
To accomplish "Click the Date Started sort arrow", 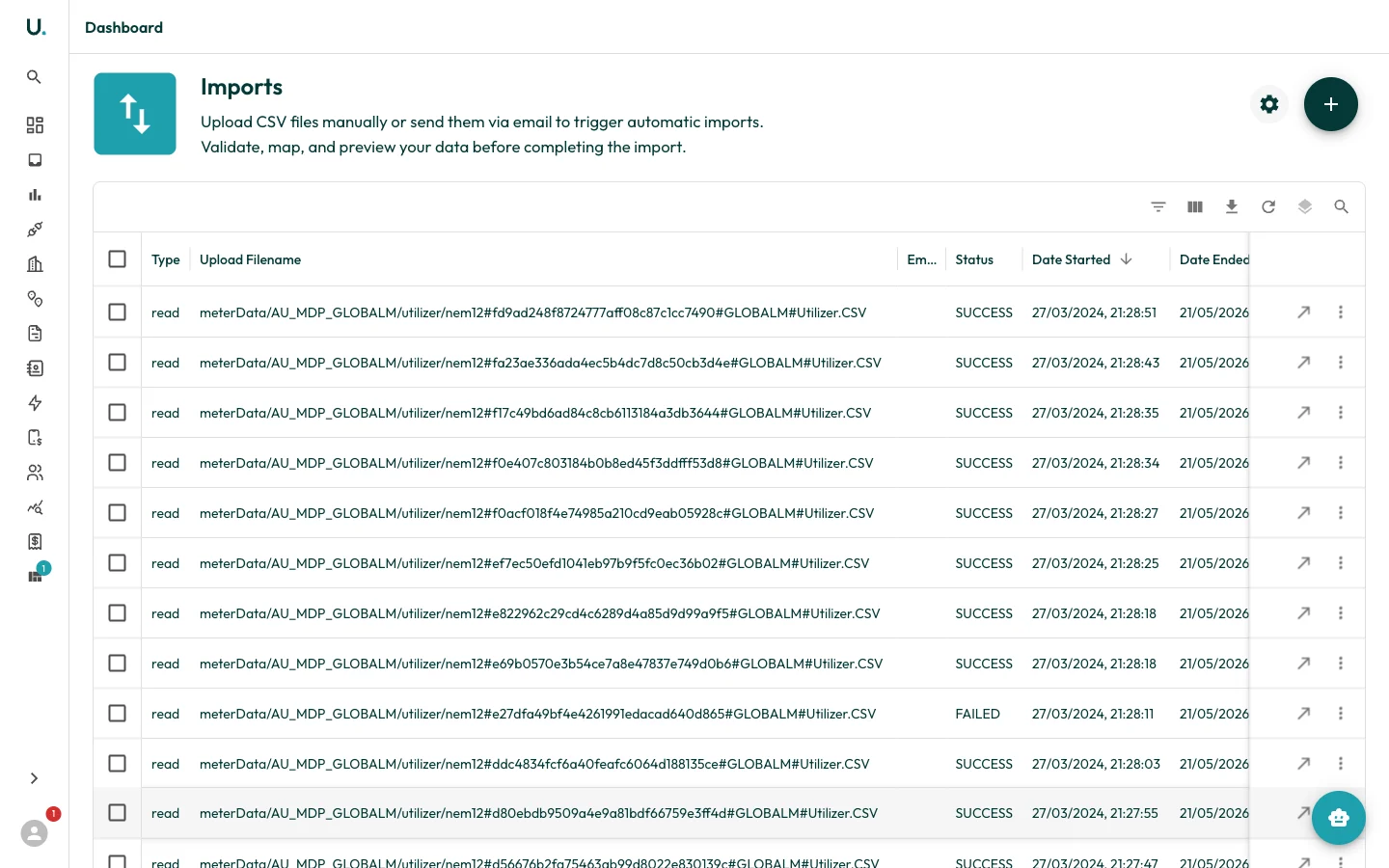I will (x=1126, y=259).
